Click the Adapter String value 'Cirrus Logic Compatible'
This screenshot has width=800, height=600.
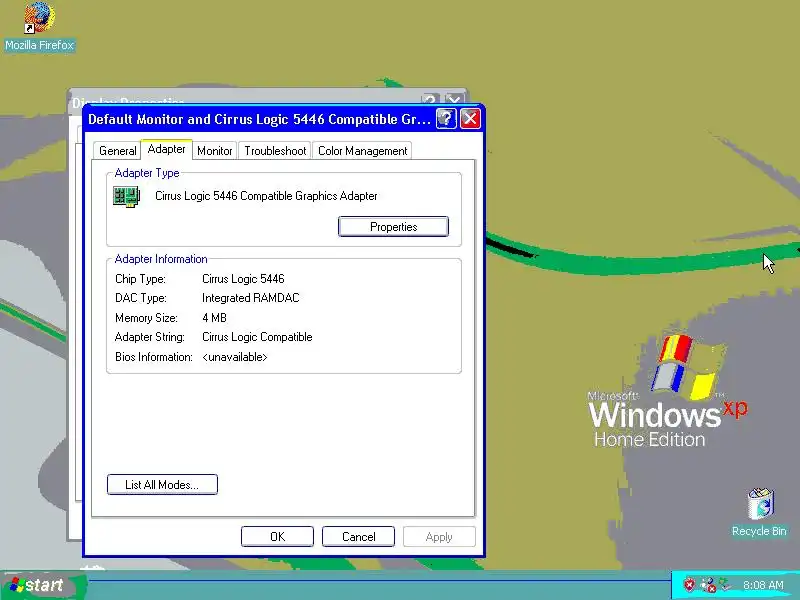[257, 337]
